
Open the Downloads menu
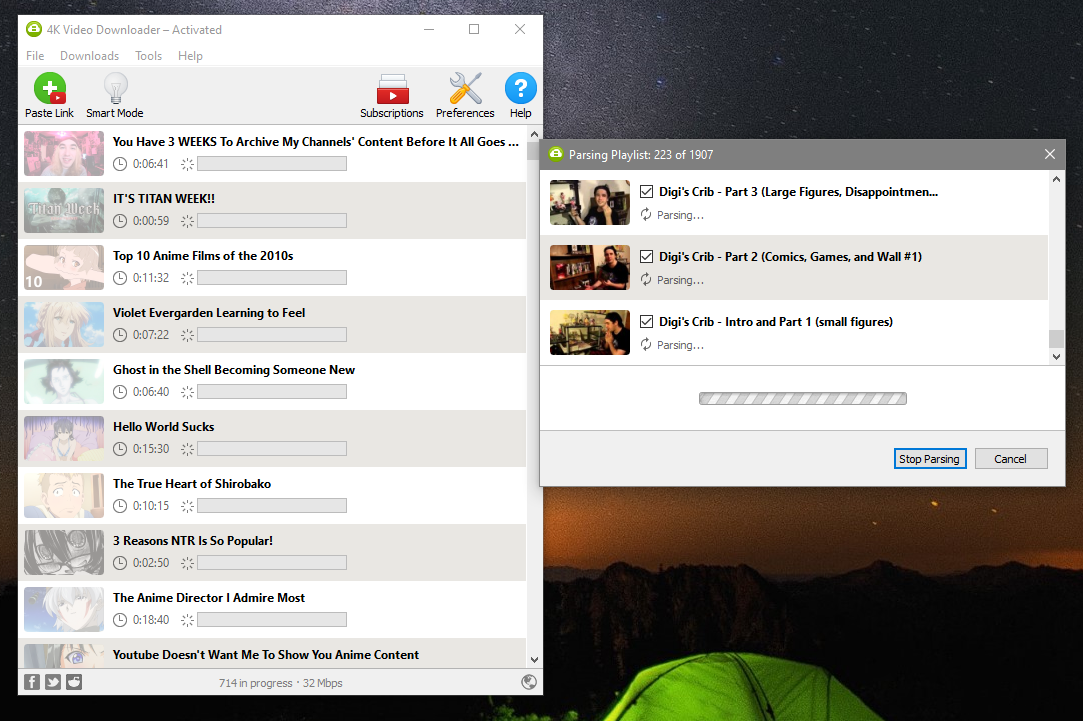(x=89, y=56)
